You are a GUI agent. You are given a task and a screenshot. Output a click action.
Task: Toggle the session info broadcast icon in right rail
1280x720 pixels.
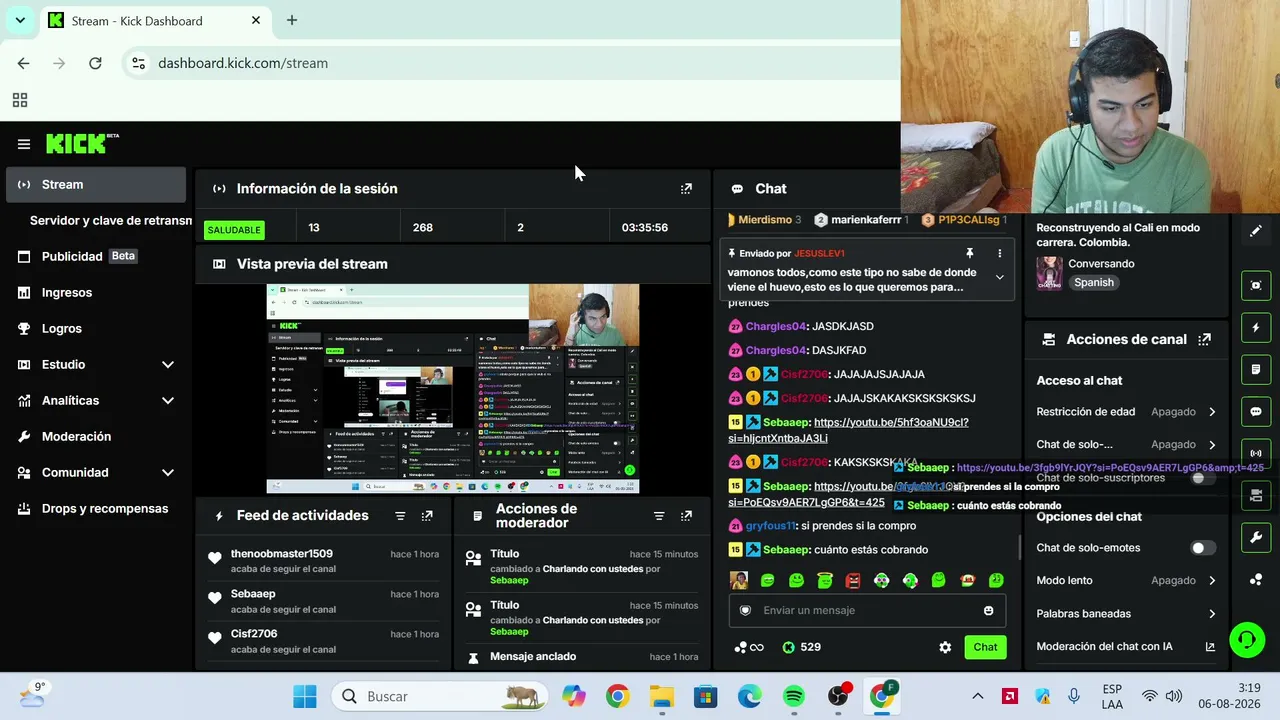click(1256, 453)
